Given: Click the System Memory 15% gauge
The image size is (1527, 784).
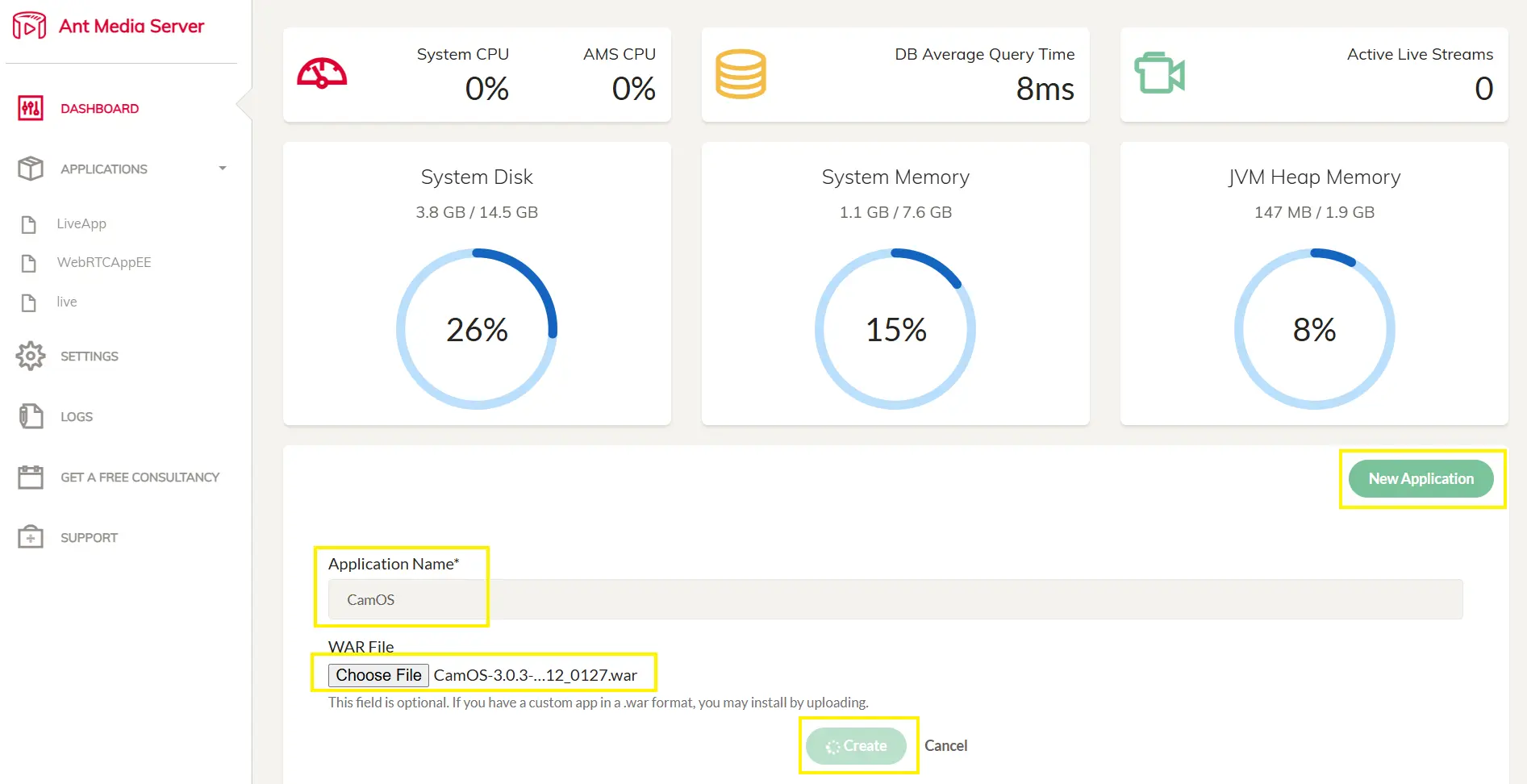Looking at the screenshot, I should (895, 329).
